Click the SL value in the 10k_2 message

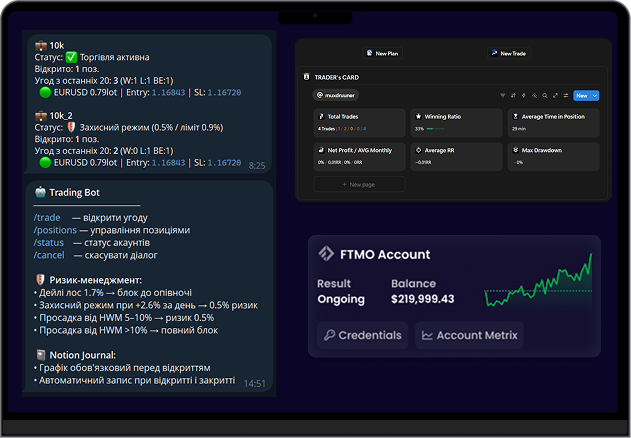point(224,163)
